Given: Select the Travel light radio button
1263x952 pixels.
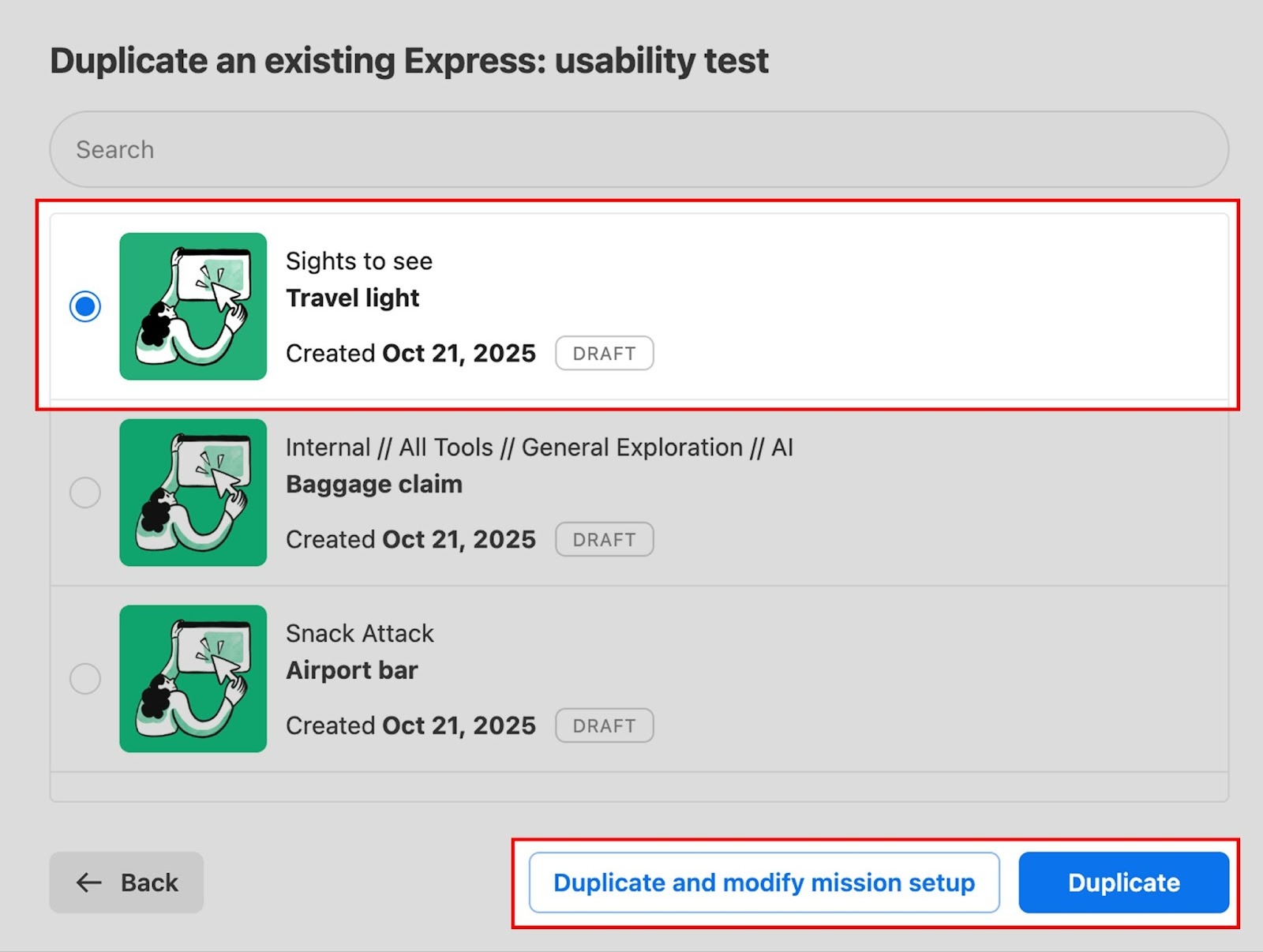Looking at the screenshot, I should click(85, 306).
